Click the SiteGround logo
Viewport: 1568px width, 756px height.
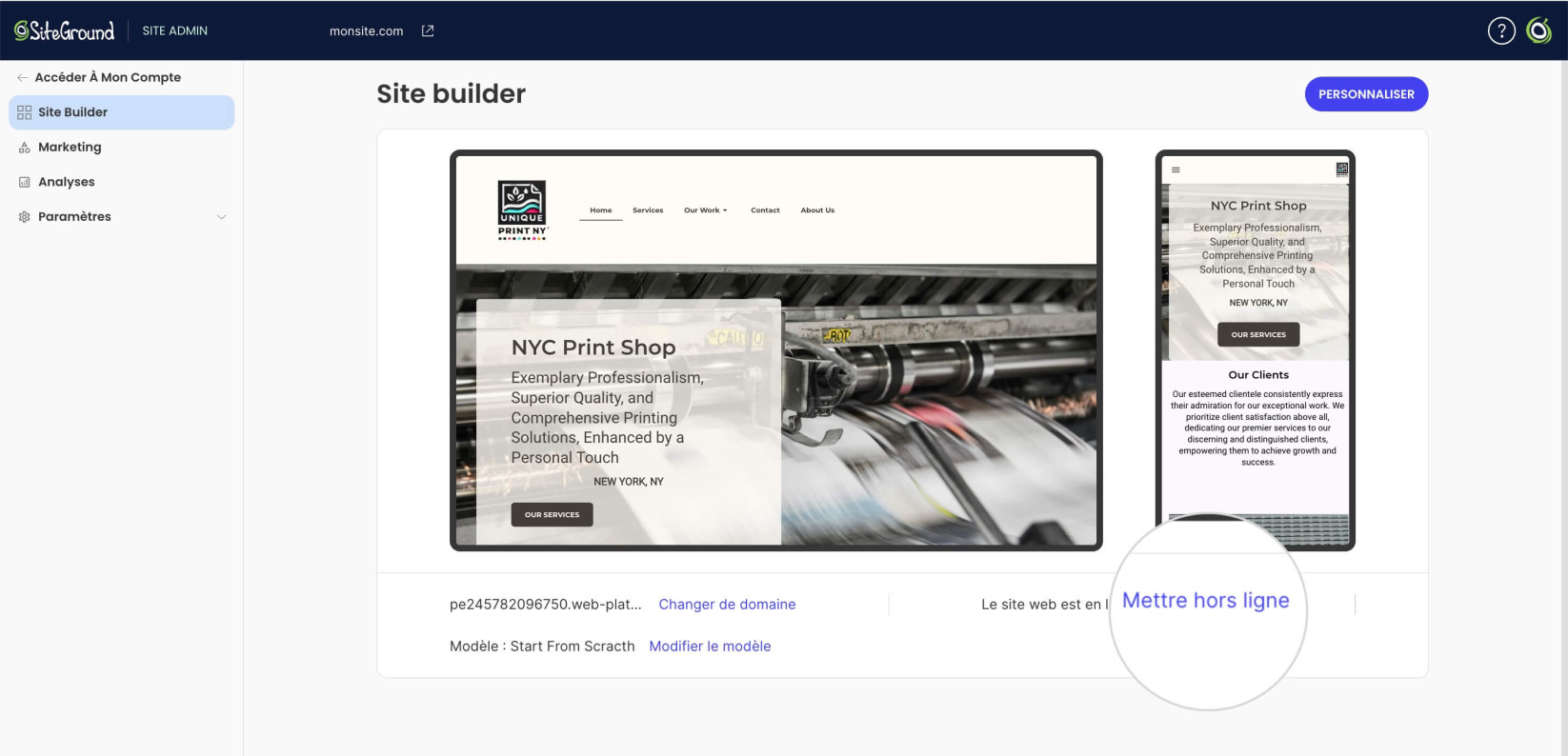(64, 30)
